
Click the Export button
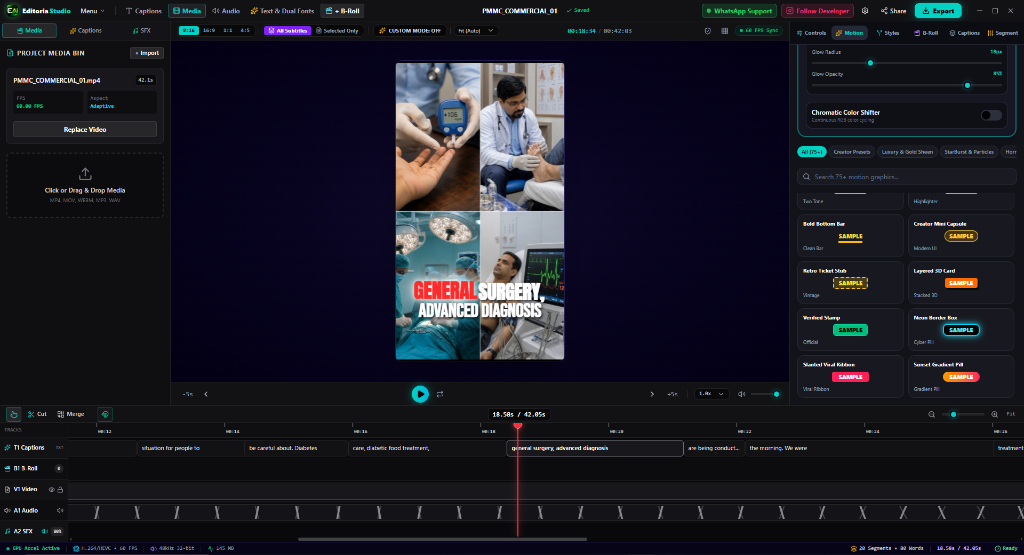pyautogui.click(x=938, y=10)
